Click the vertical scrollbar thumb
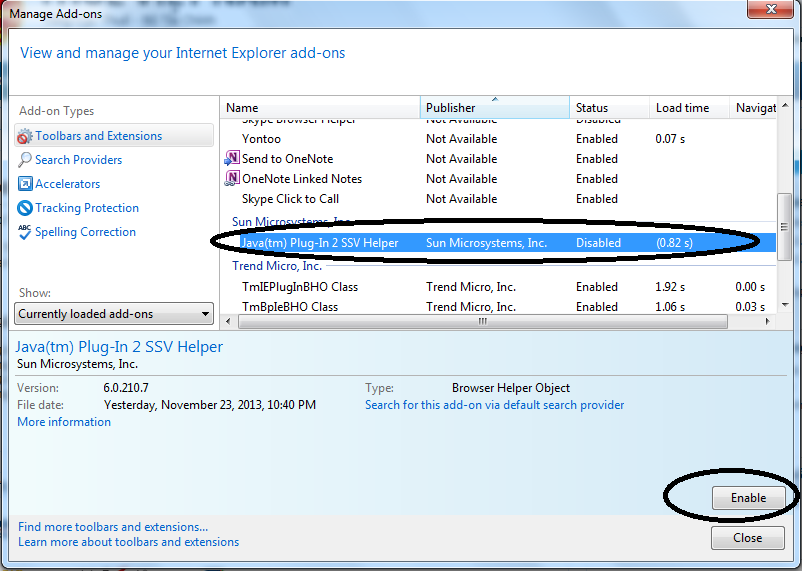This screenshot has width=802, height=571. [x=785, y=227]
